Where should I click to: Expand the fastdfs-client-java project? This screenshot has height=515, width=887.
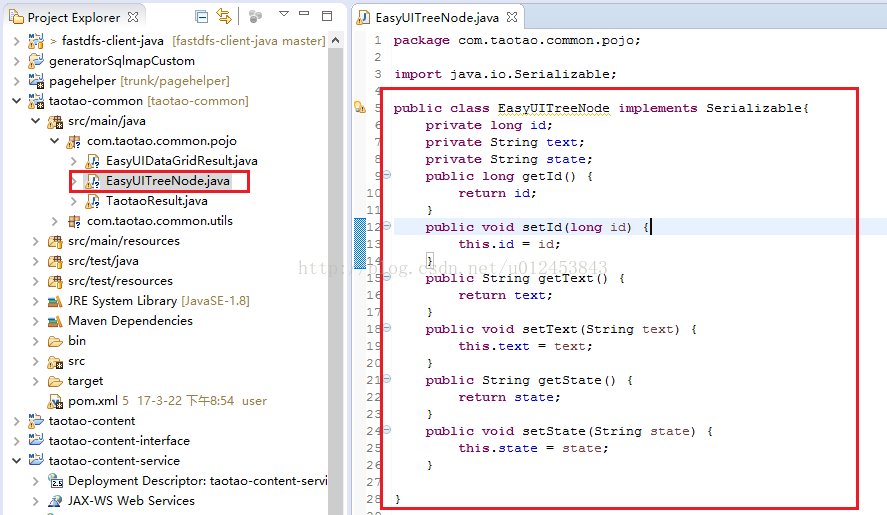pyautogui.click(x=16, y=41)
